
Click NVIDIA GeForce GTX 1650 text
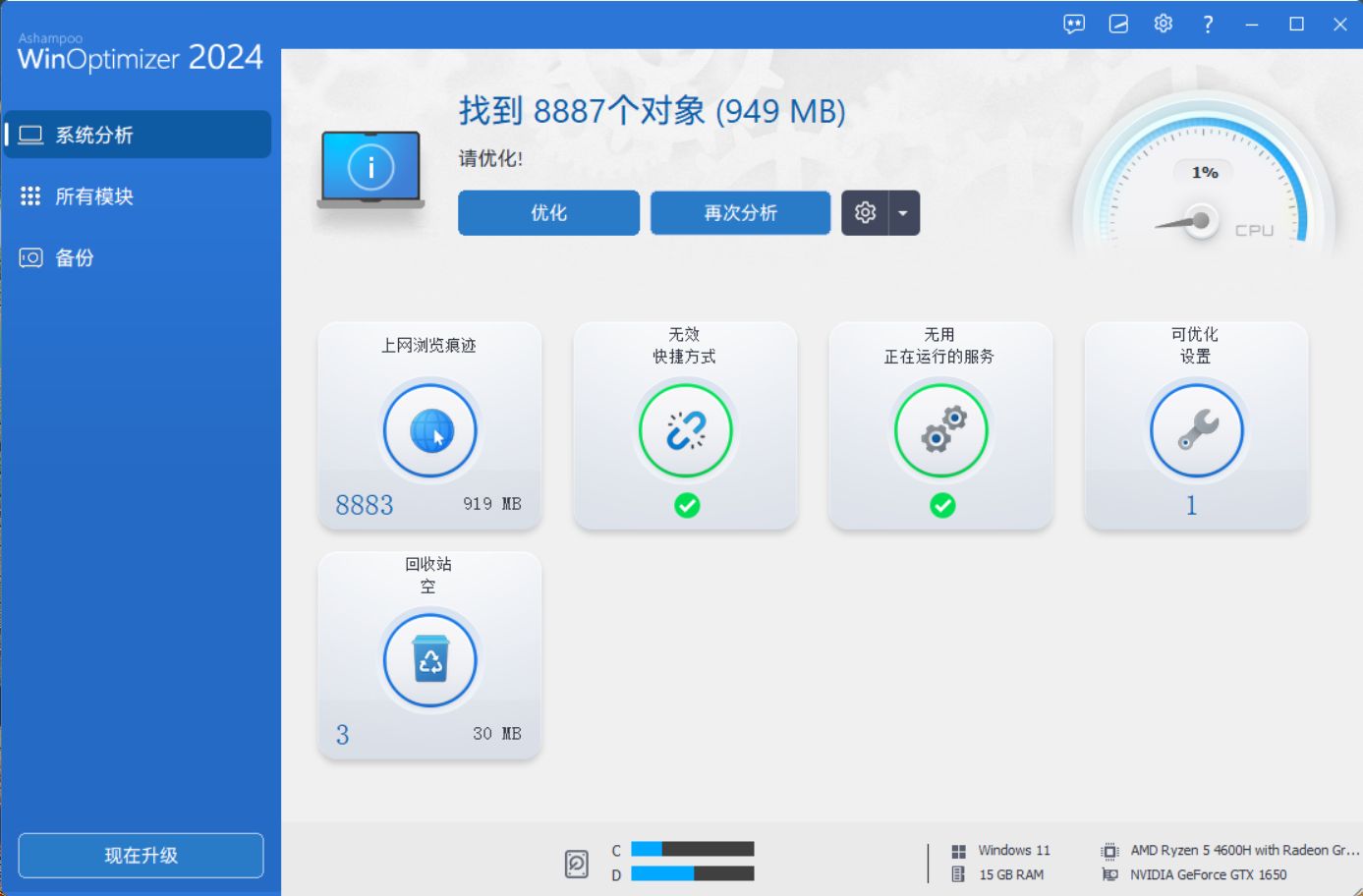point(1209,874)
